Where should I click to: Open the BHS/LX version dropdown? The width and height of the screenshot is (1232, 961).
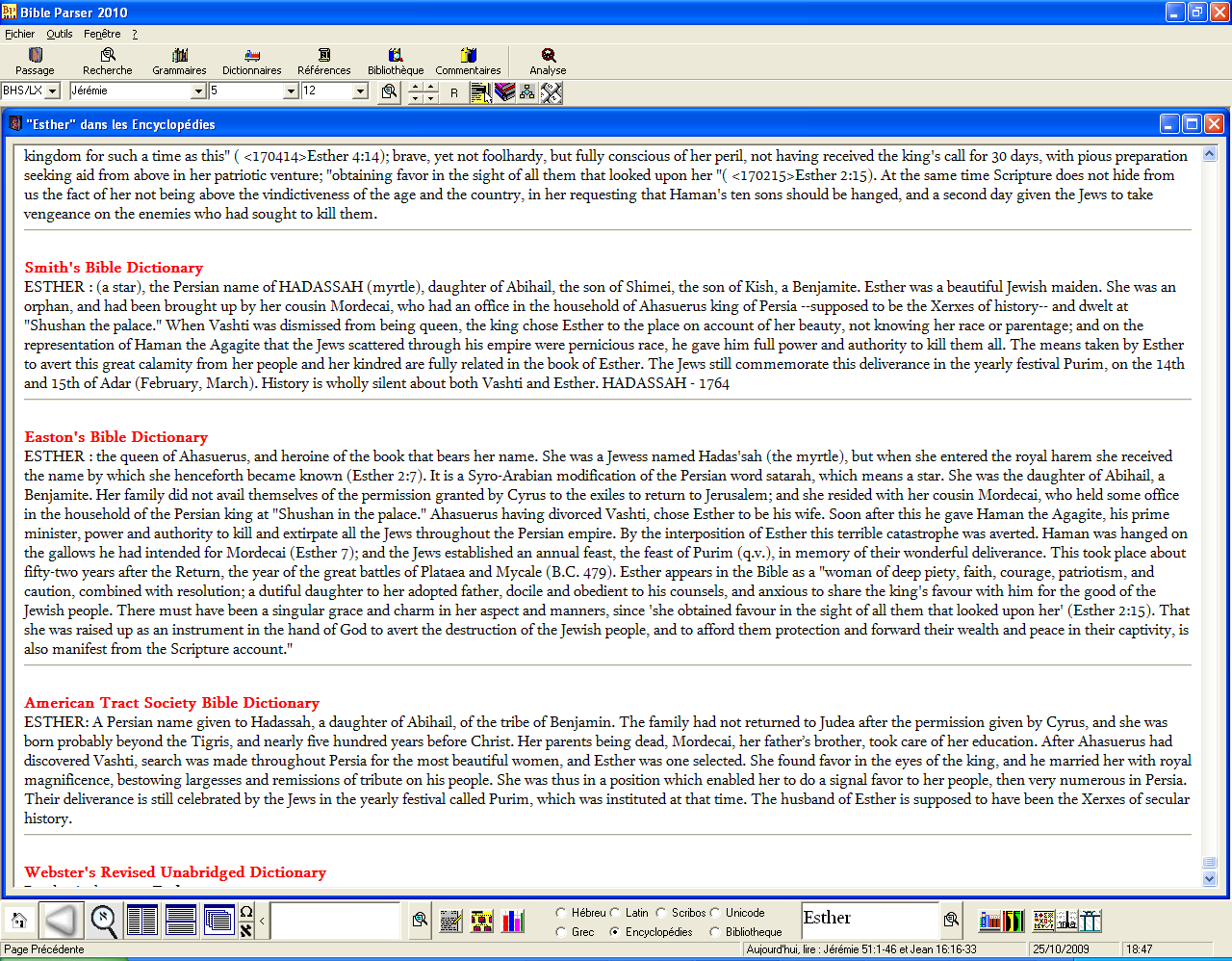coord(52,91)
